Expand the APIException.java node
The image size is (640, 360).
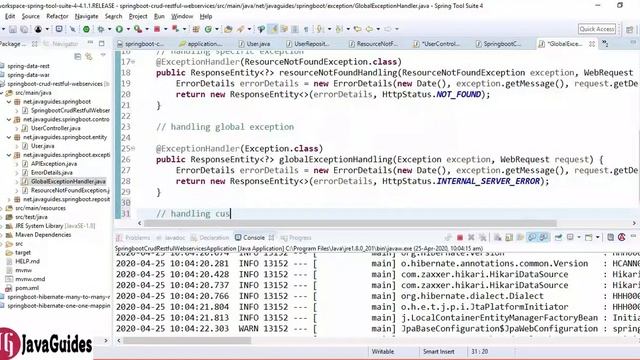click(17, 164)
